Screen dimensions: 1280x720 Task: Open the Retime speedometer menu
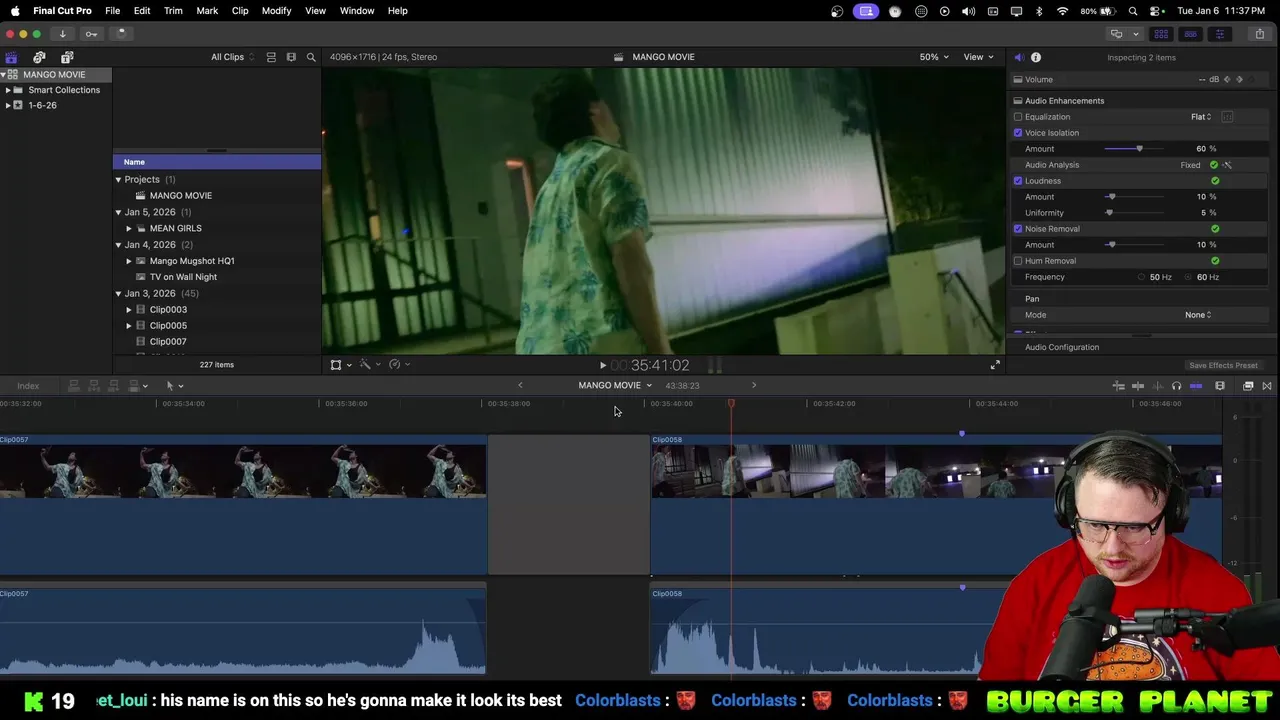(x=398, y=365)
